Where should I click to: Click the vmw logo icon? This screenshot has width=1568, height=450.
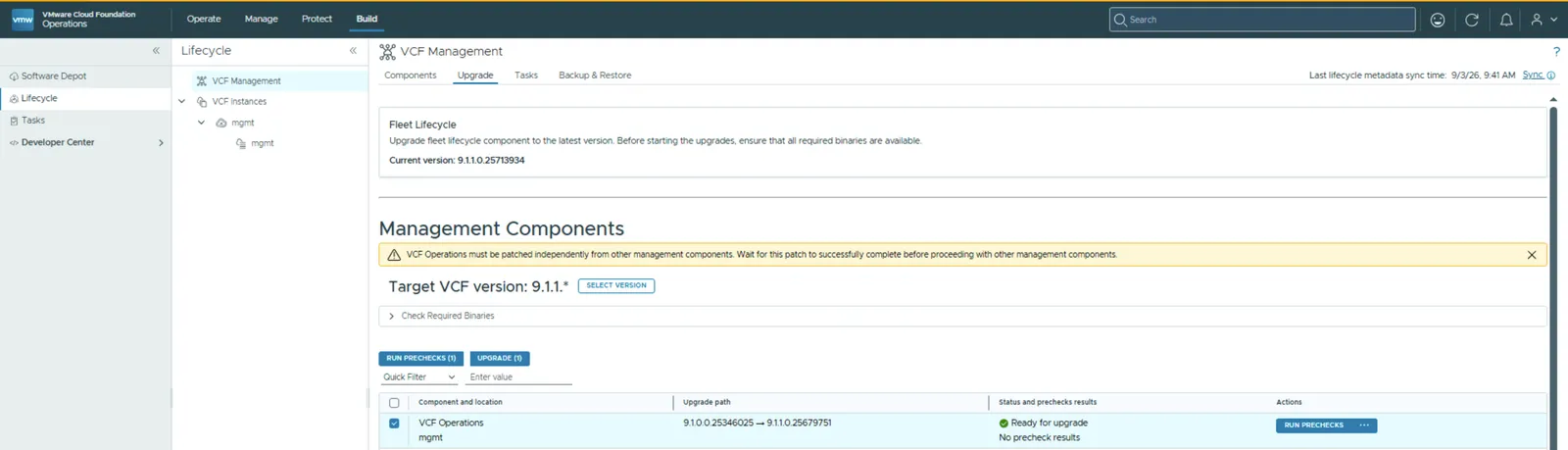(23, 19)
